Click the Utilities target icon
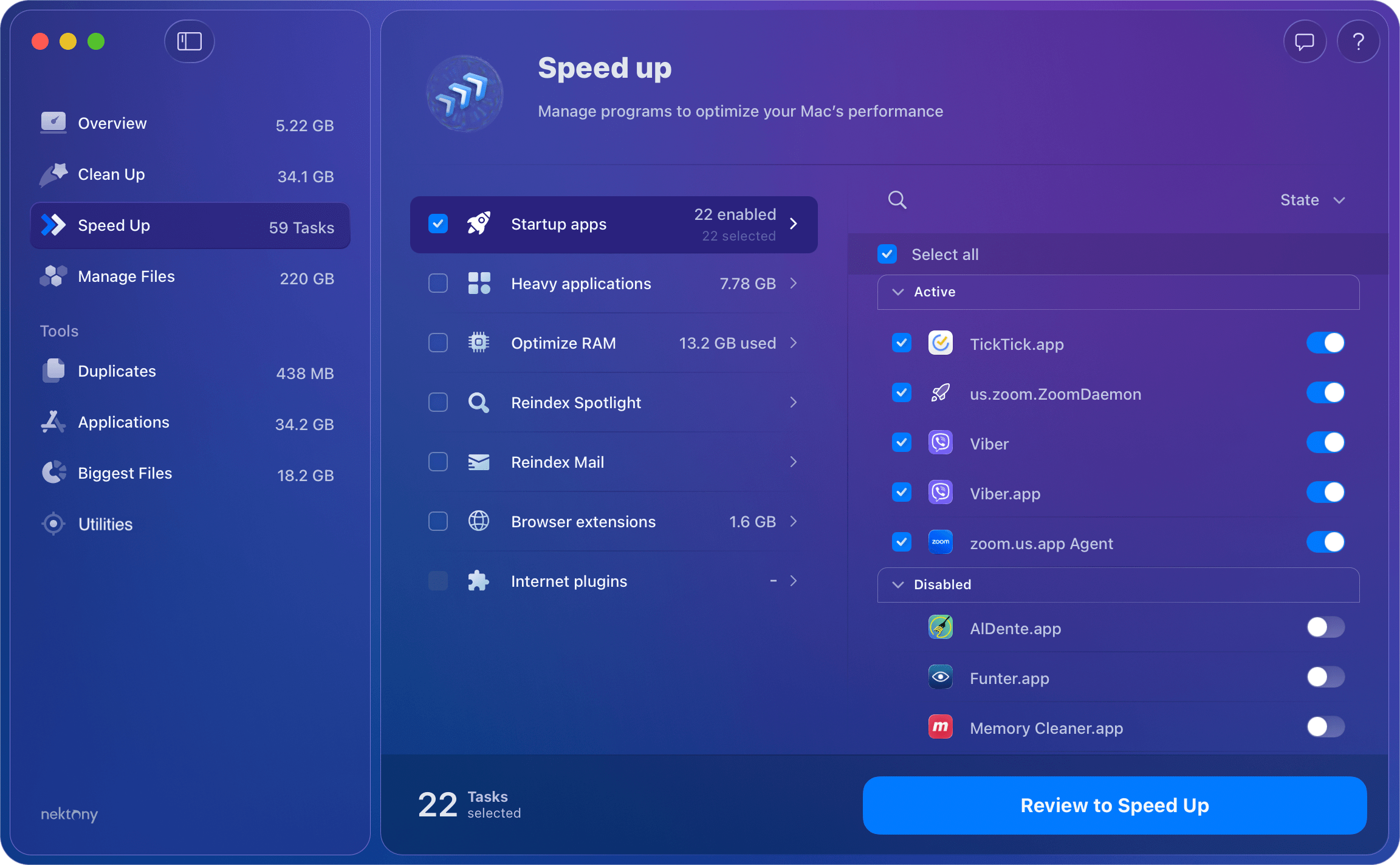 click(x=53, y=524)
